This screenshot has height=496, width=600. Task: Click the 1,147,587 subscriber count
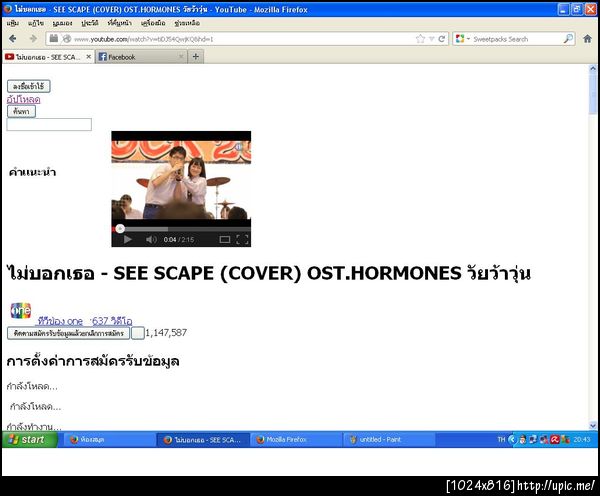pos(166,333)
